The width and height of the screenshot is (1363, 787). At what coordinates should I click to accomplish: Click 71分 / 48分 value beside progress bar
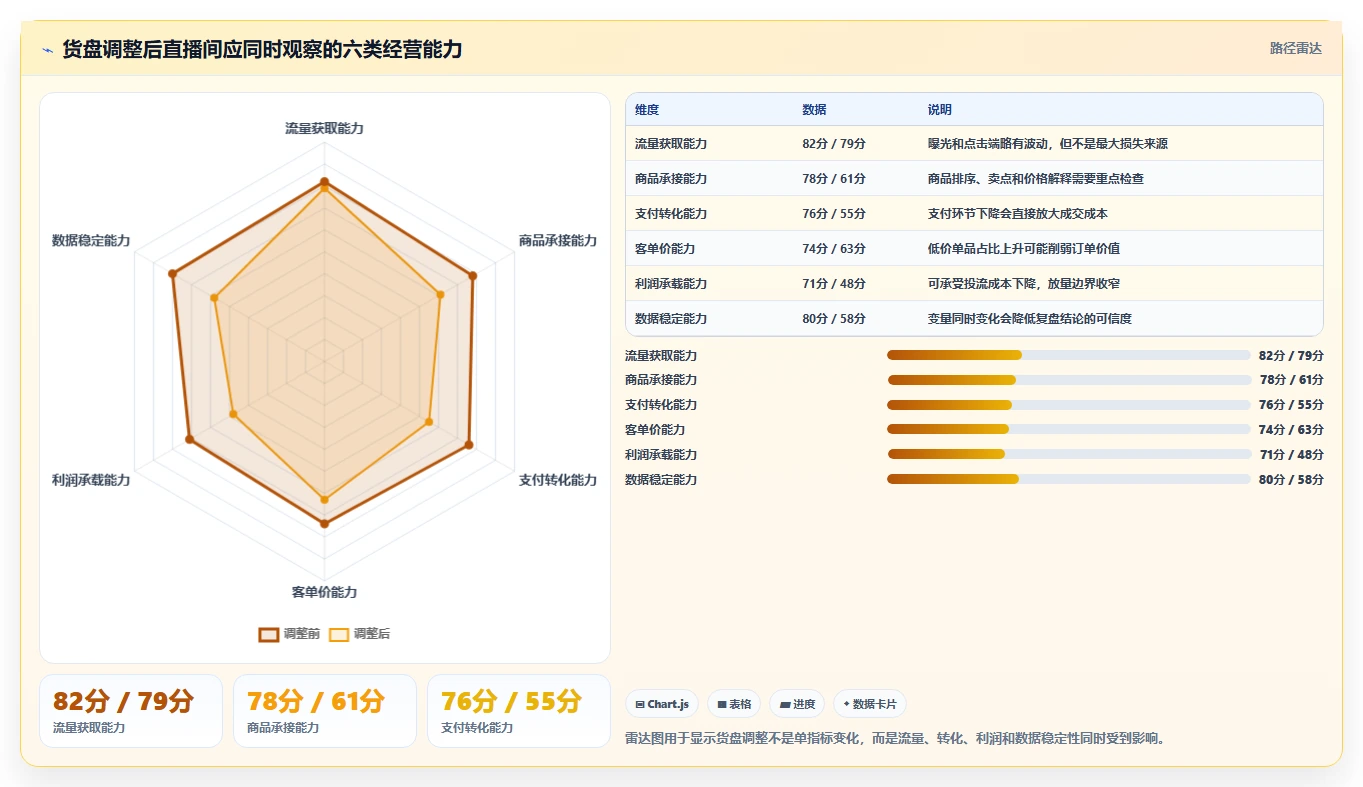[x=1291, y=455]
